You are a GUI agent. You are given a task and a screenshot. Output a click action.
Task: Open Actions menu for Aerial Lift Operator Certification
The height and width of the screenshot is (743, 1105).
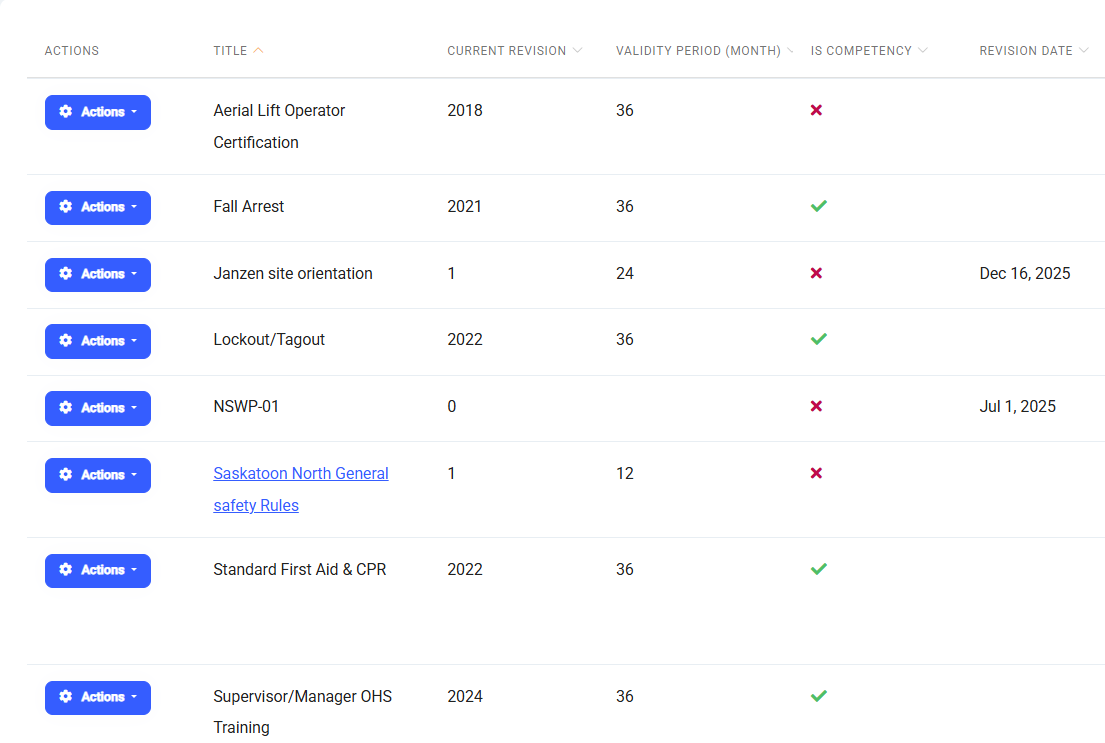click(97, 112)
